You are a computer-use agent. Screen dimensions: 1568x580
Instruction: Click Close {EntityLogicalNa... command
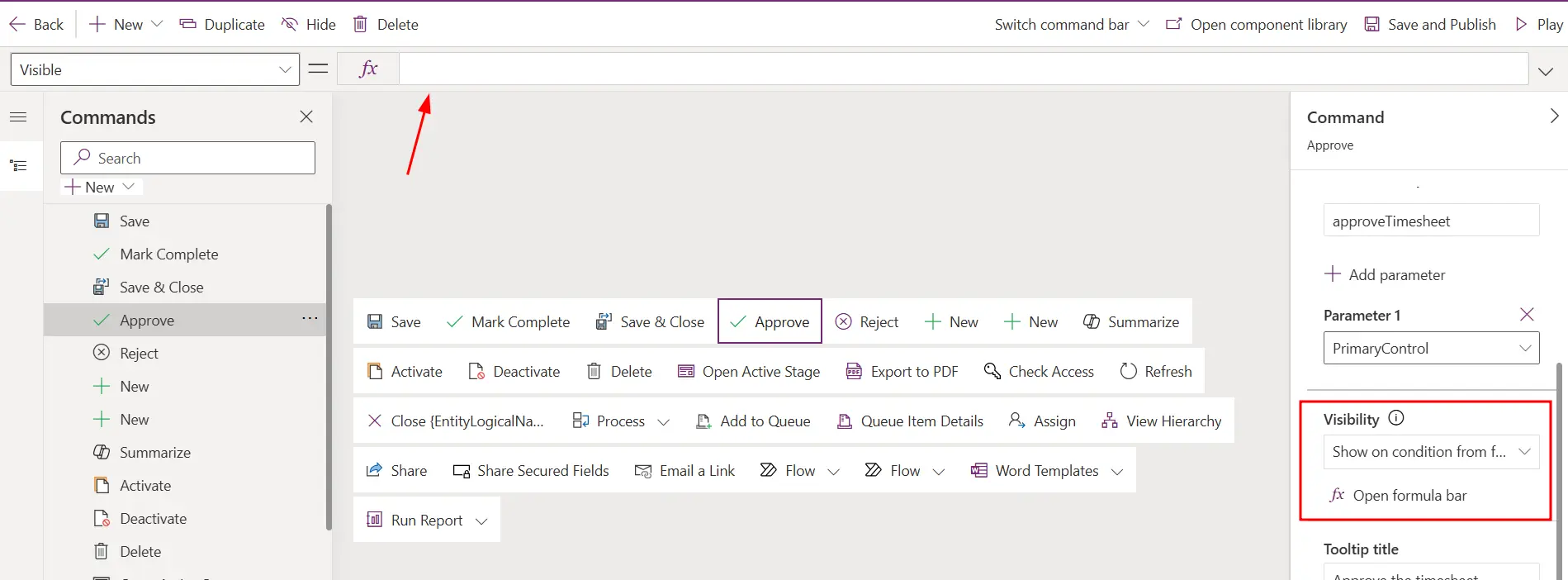tap(455, 421)
